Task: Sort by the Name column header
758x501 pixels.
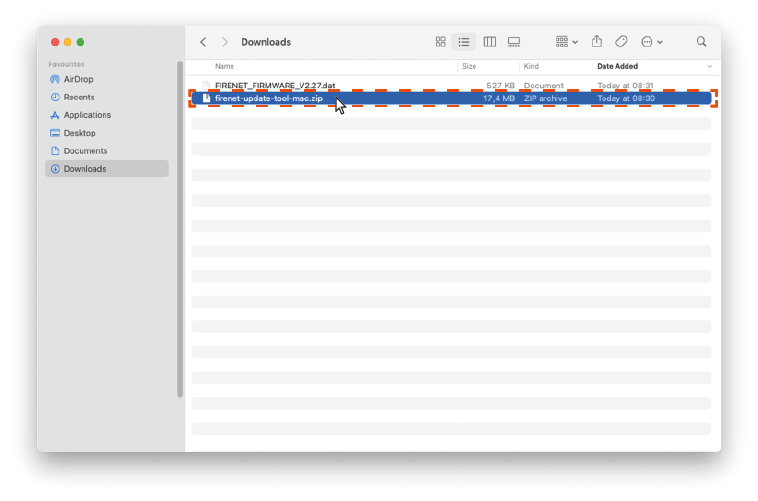Action: tap(224, 66)
